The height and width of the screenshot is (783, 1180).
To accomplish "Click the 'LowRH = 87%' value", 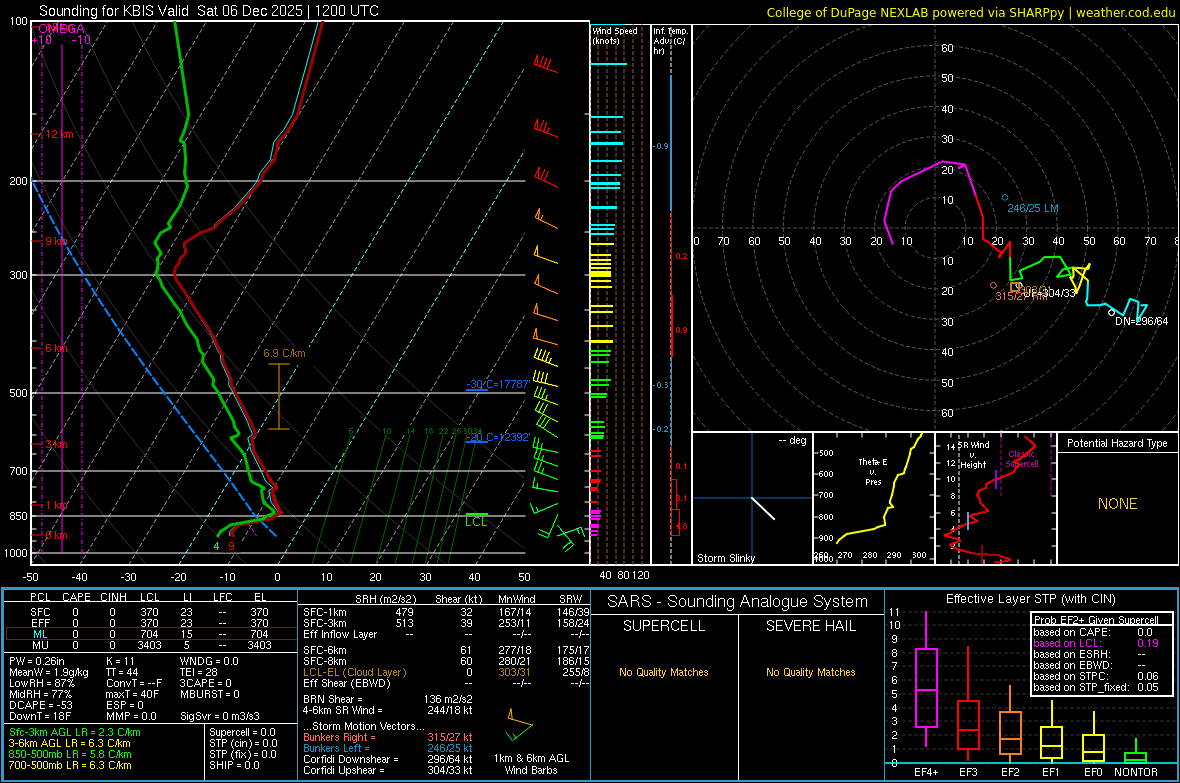I will (x=41, y=683).
